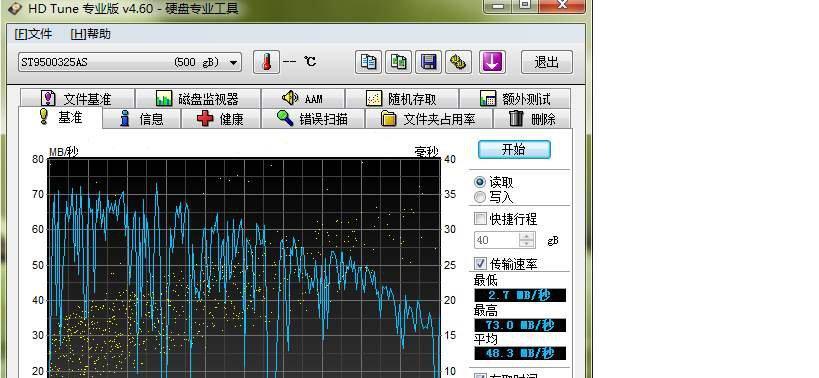Select the 读取 read radio button
The image size is (819, 378).
coord(494,182)
